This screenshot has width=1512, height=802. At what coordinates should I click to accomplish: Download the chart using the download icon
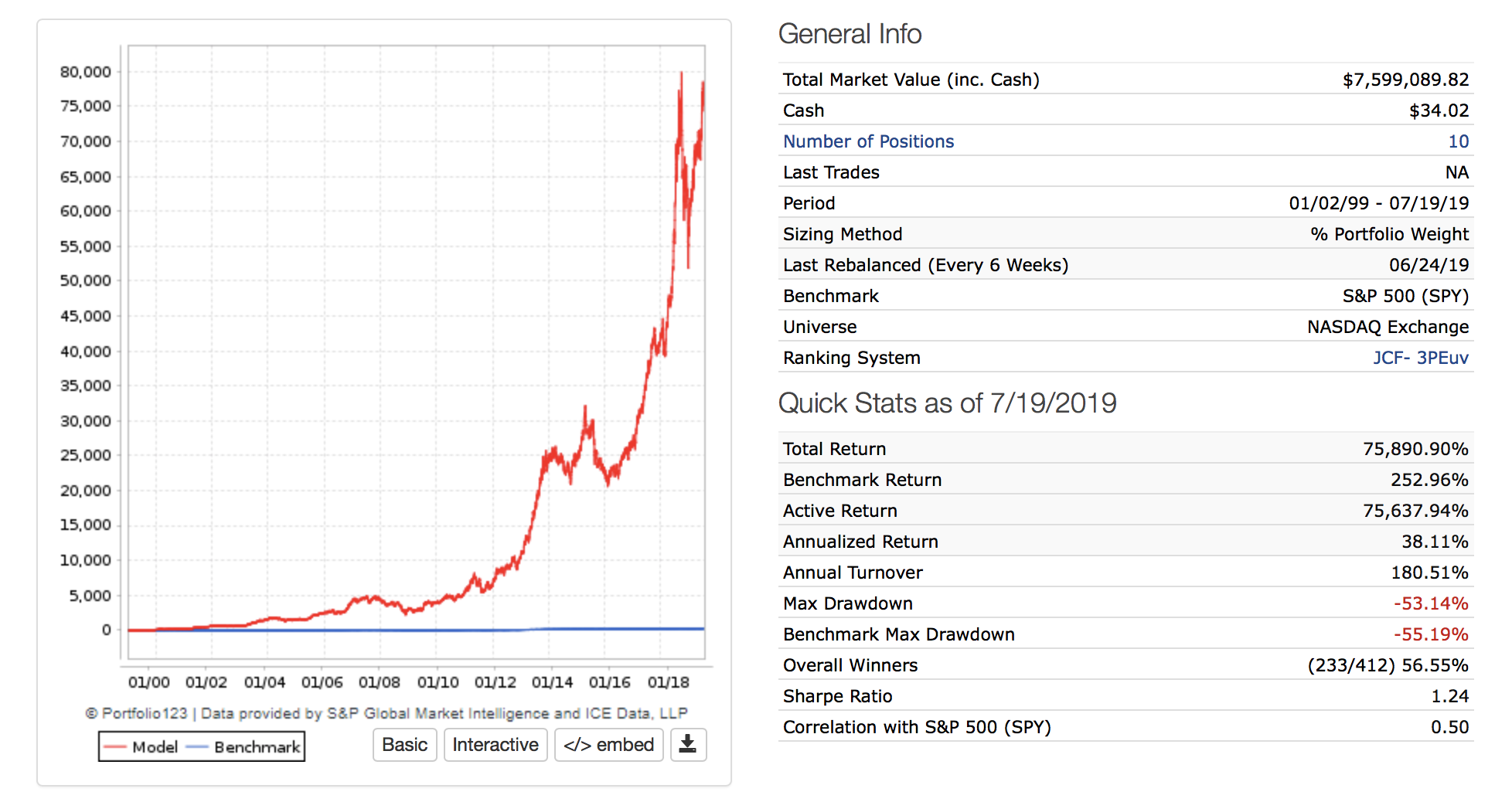point(687,745)
